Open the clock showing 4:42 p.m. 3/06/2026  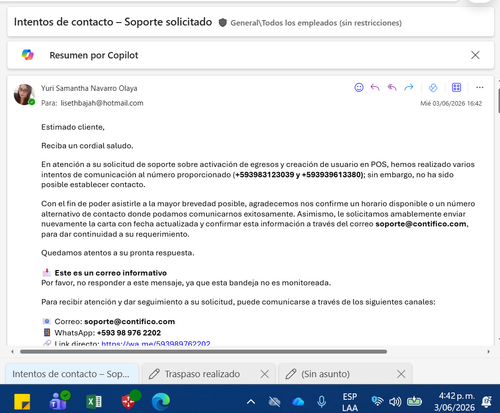454,402
